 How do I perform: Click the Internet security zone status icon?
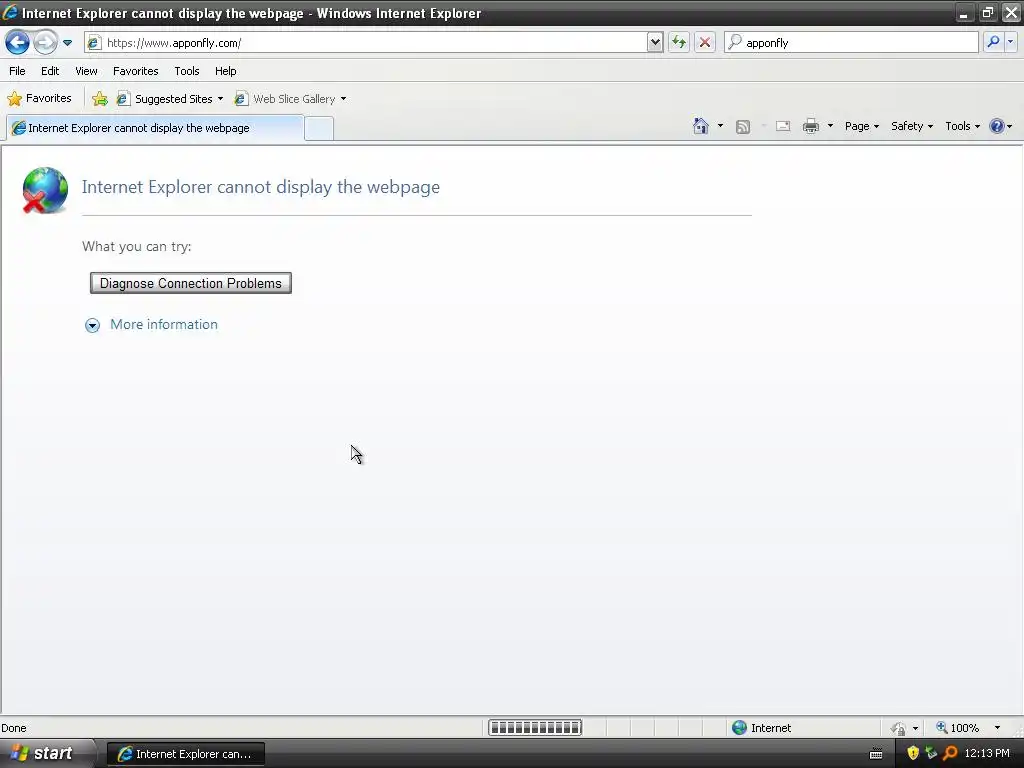(x=739, y=728)
